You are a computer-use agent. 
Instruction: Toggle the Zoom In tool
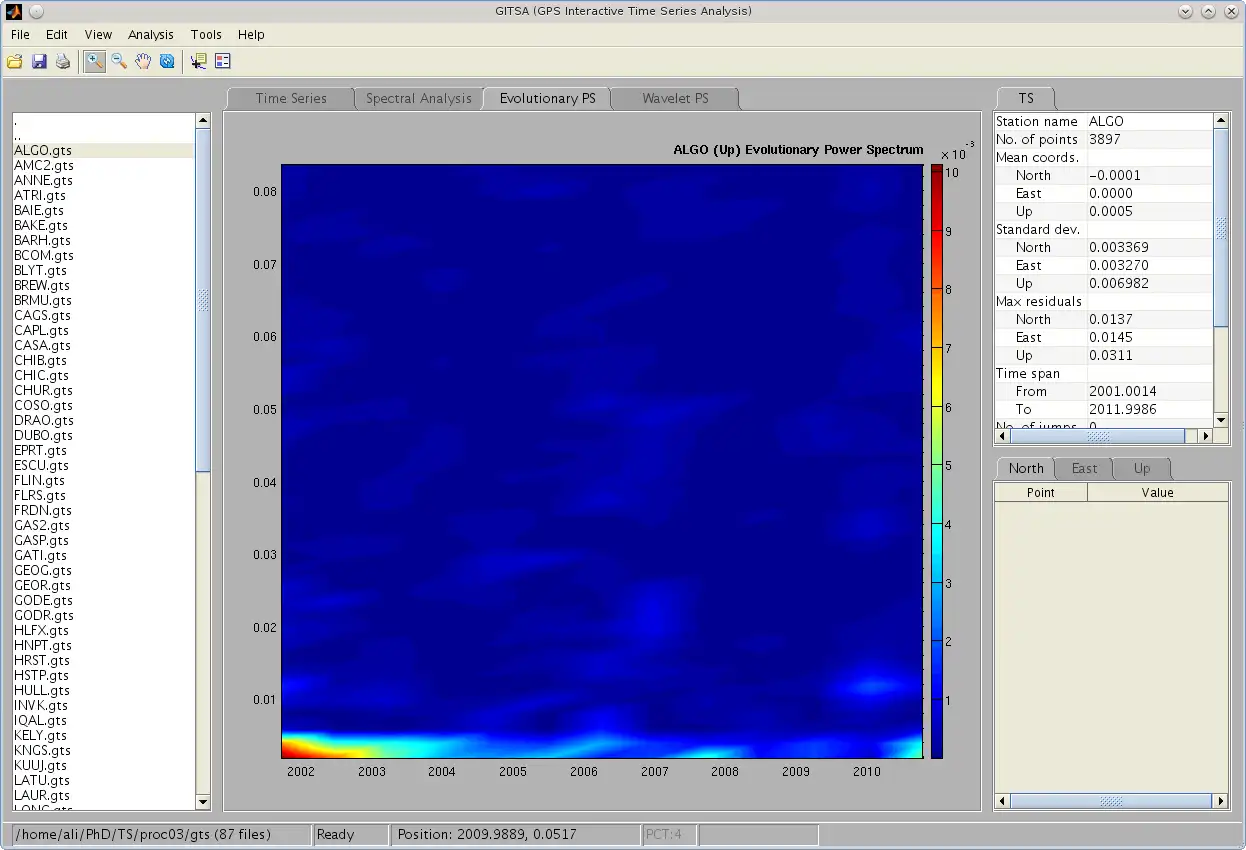tap(95, 62)
